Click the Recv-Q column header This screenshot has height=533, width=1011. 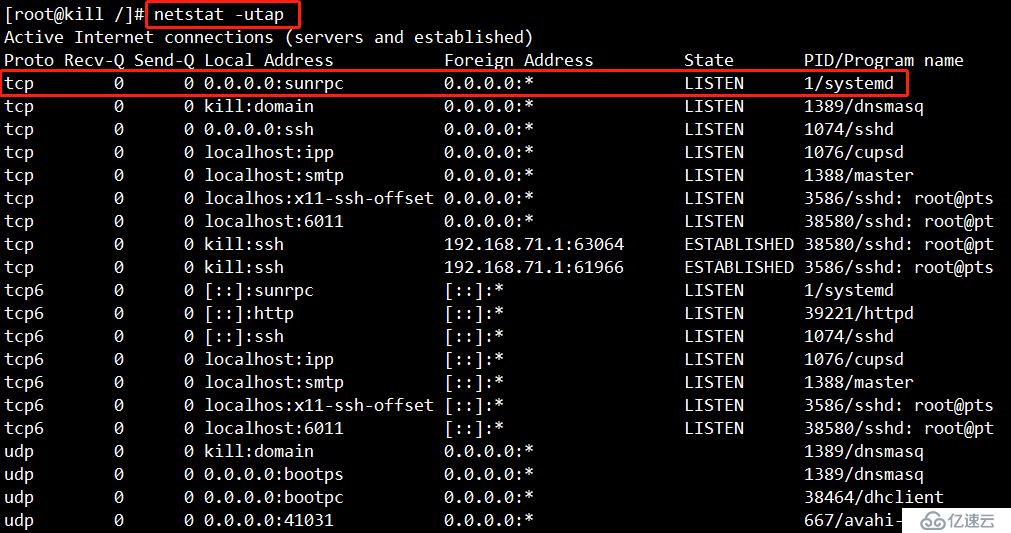coord(94,61)
